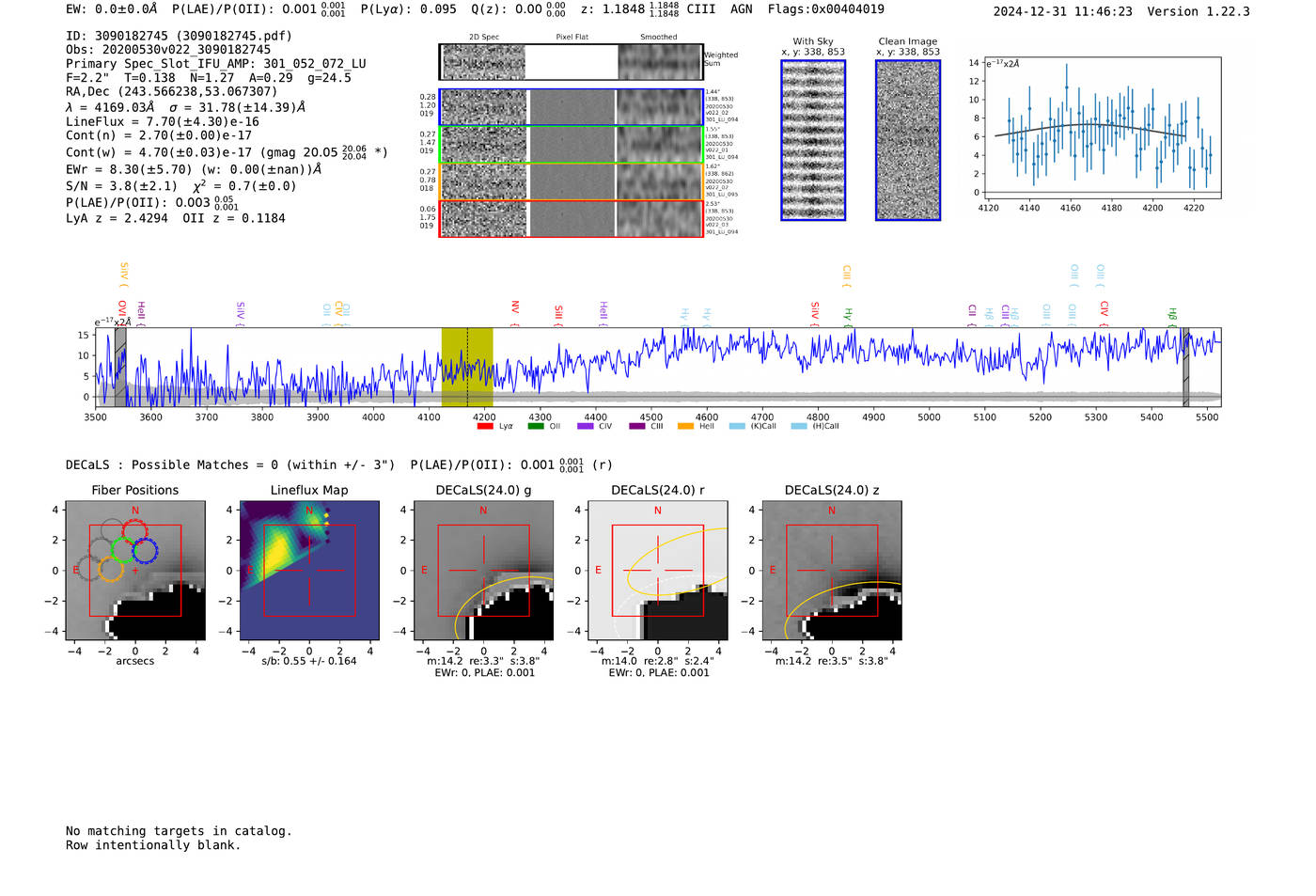Open the DECaLS(24.0) g image

[483, 571]
